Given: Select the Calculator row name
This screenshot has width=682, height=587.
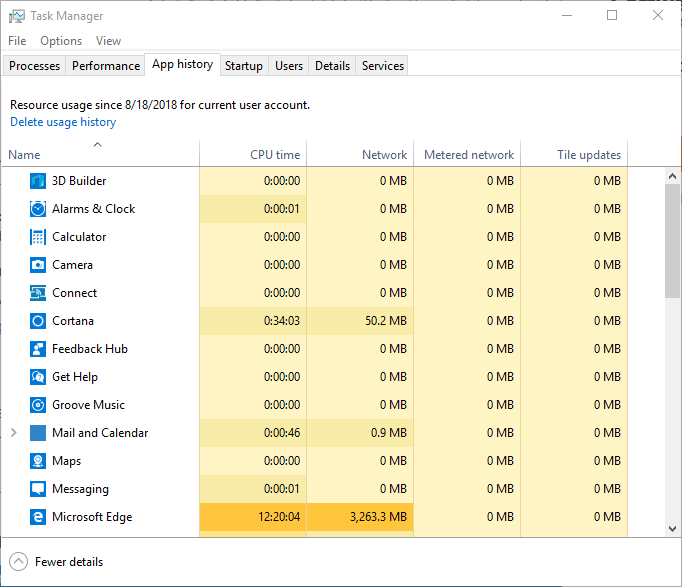Looking at the screenshot, I should tap(79, 237).
